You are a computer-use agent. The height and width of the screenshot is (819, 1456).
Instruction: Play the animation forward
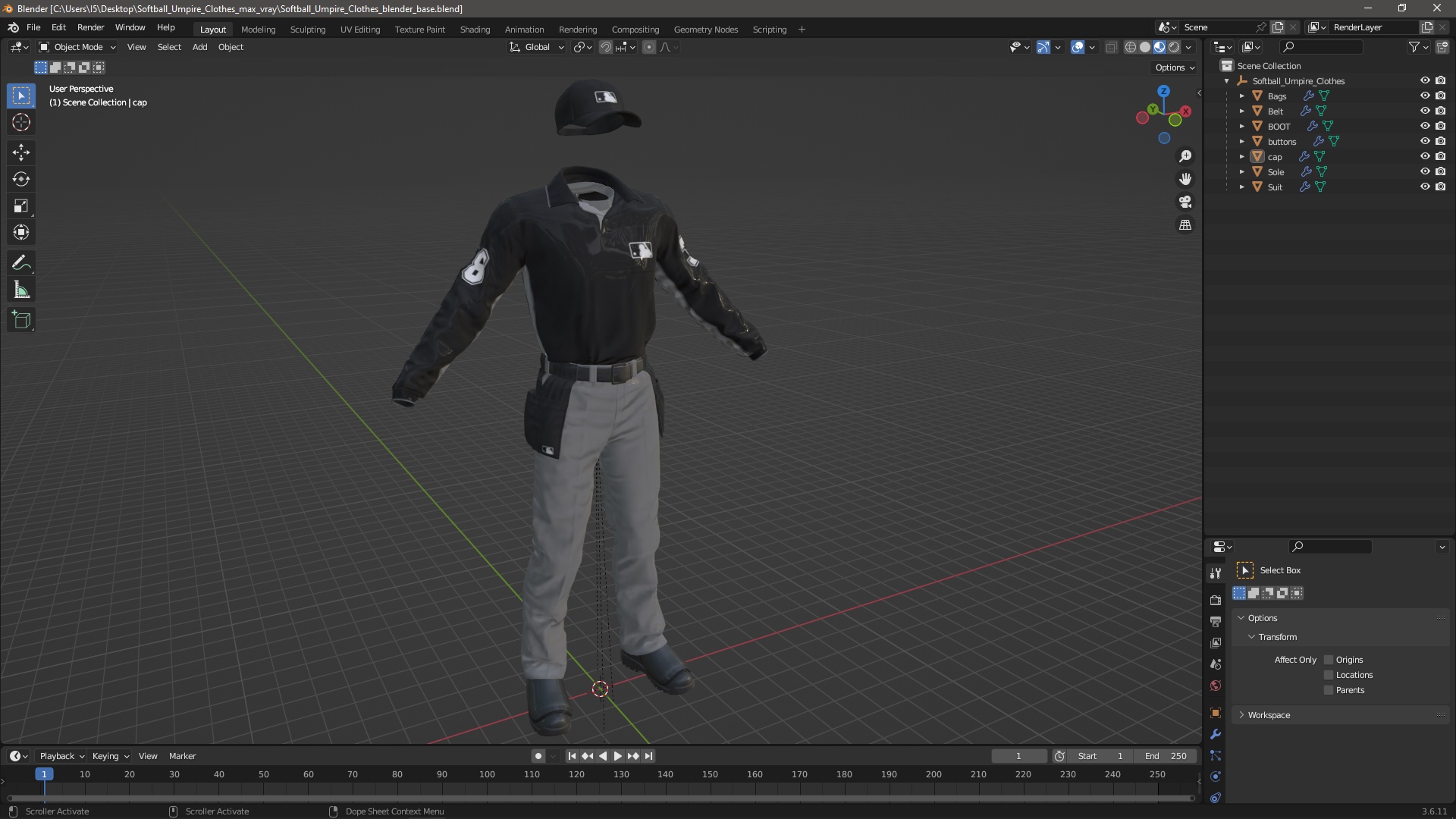(x=618, y=756)
